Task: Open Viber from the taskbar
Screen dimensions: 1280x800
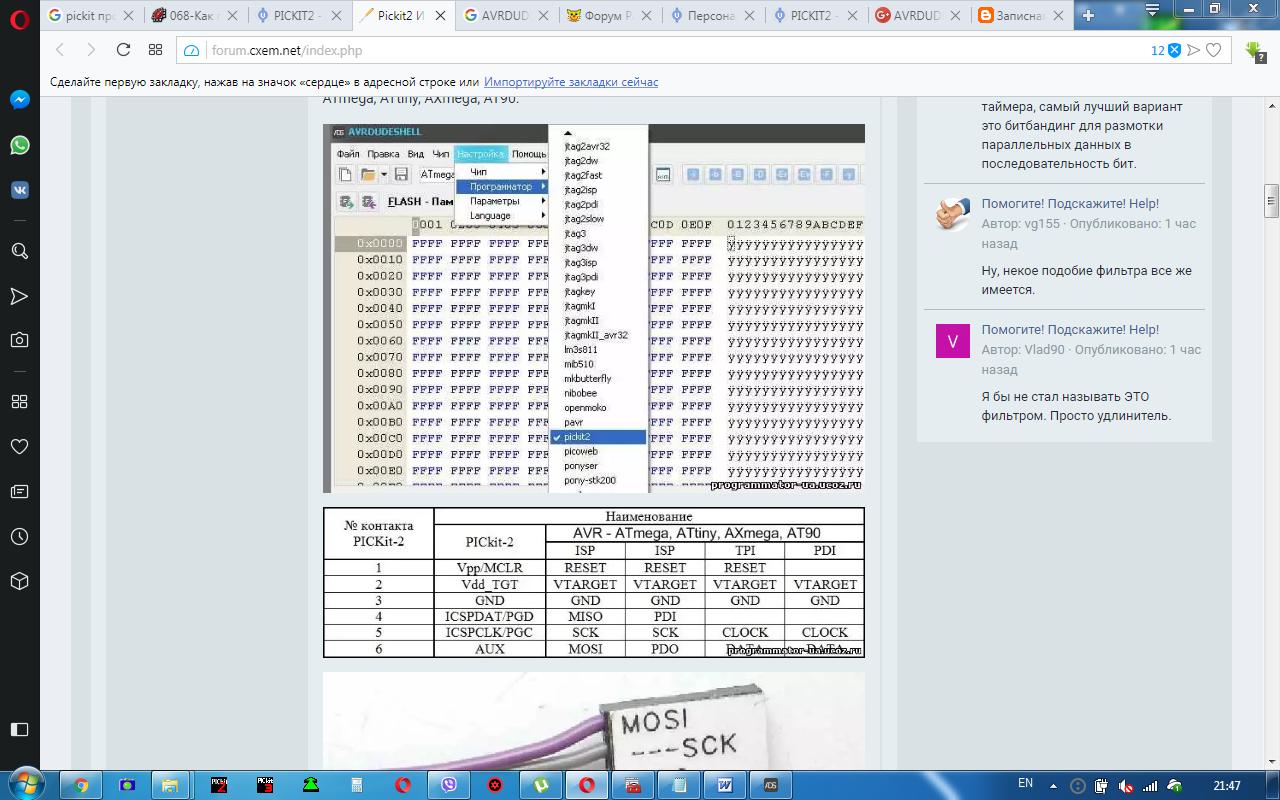Action: (449, 785)
